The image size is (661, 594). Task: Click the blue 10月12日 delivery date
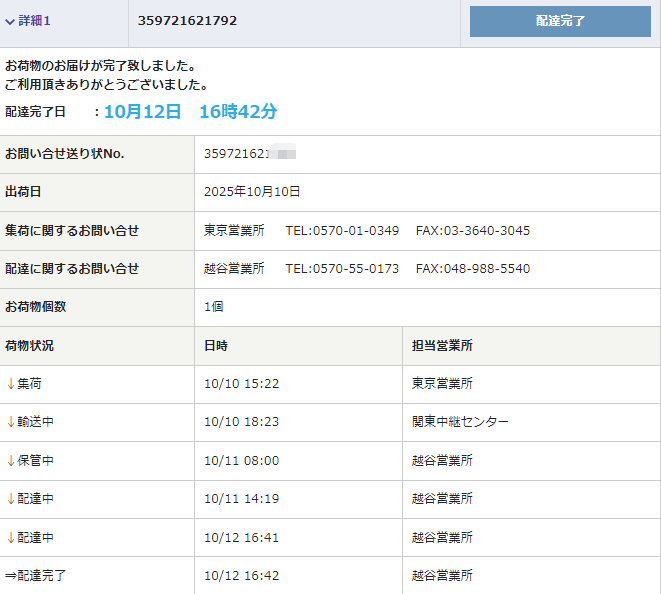pos(142,112)
